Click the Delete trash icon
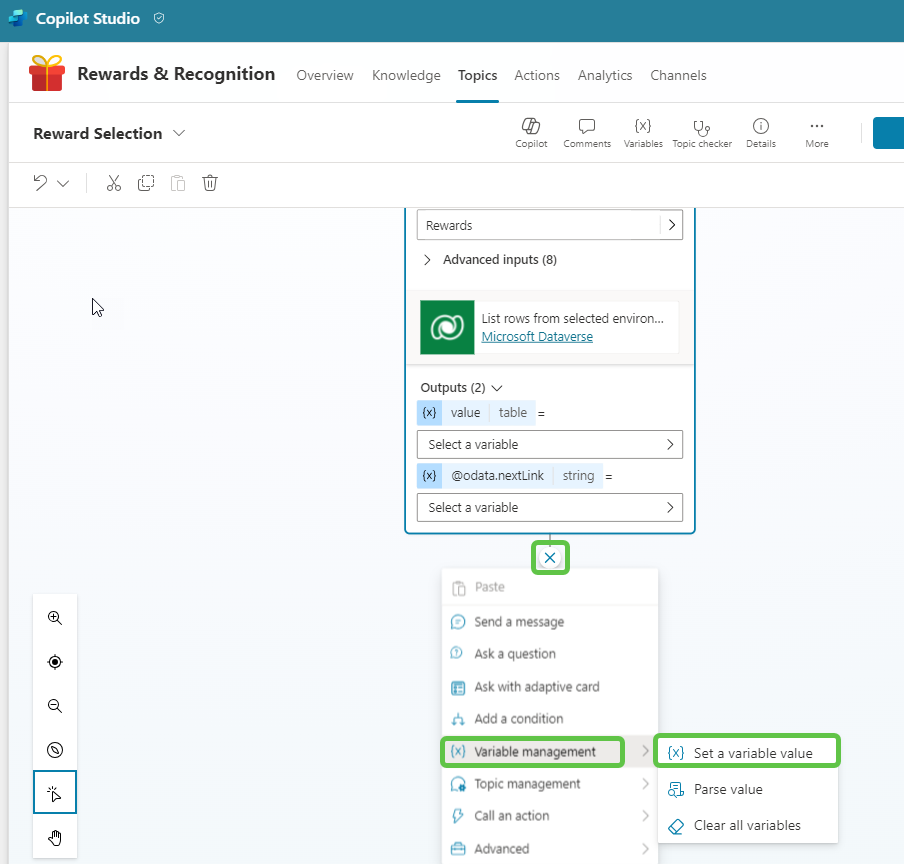 coord(210,183)
